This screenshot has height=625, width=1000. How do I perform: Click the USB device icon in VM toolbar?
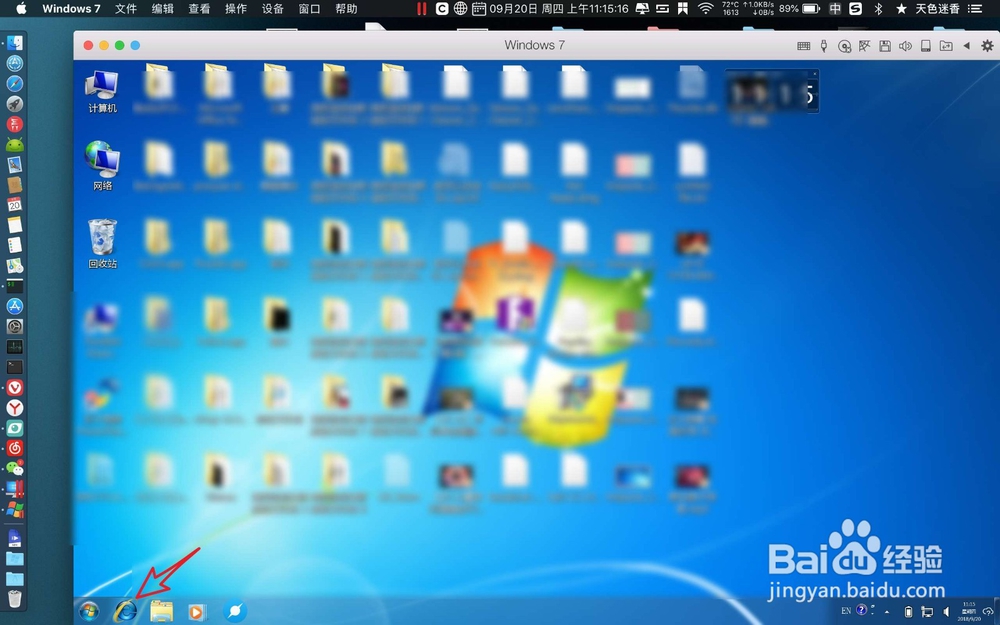click(x=824, y=46)
